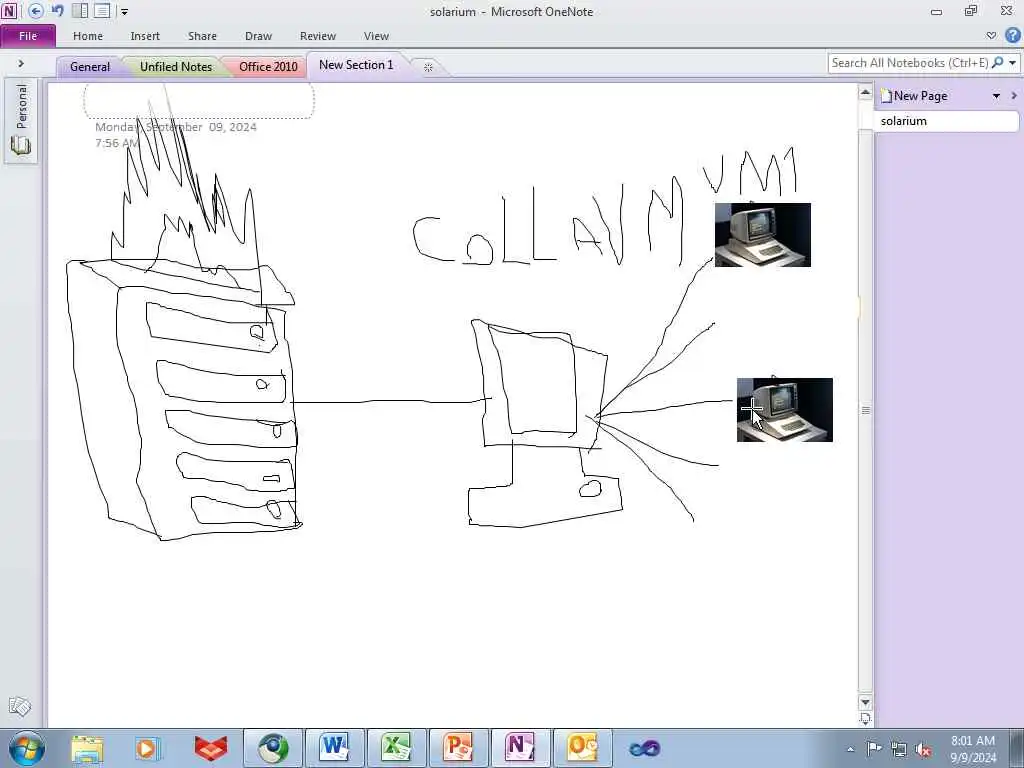This screenshot has height=768, width=1024.
Task: Open Windows Media Player from taskbar
Action: tap(148, 748)
